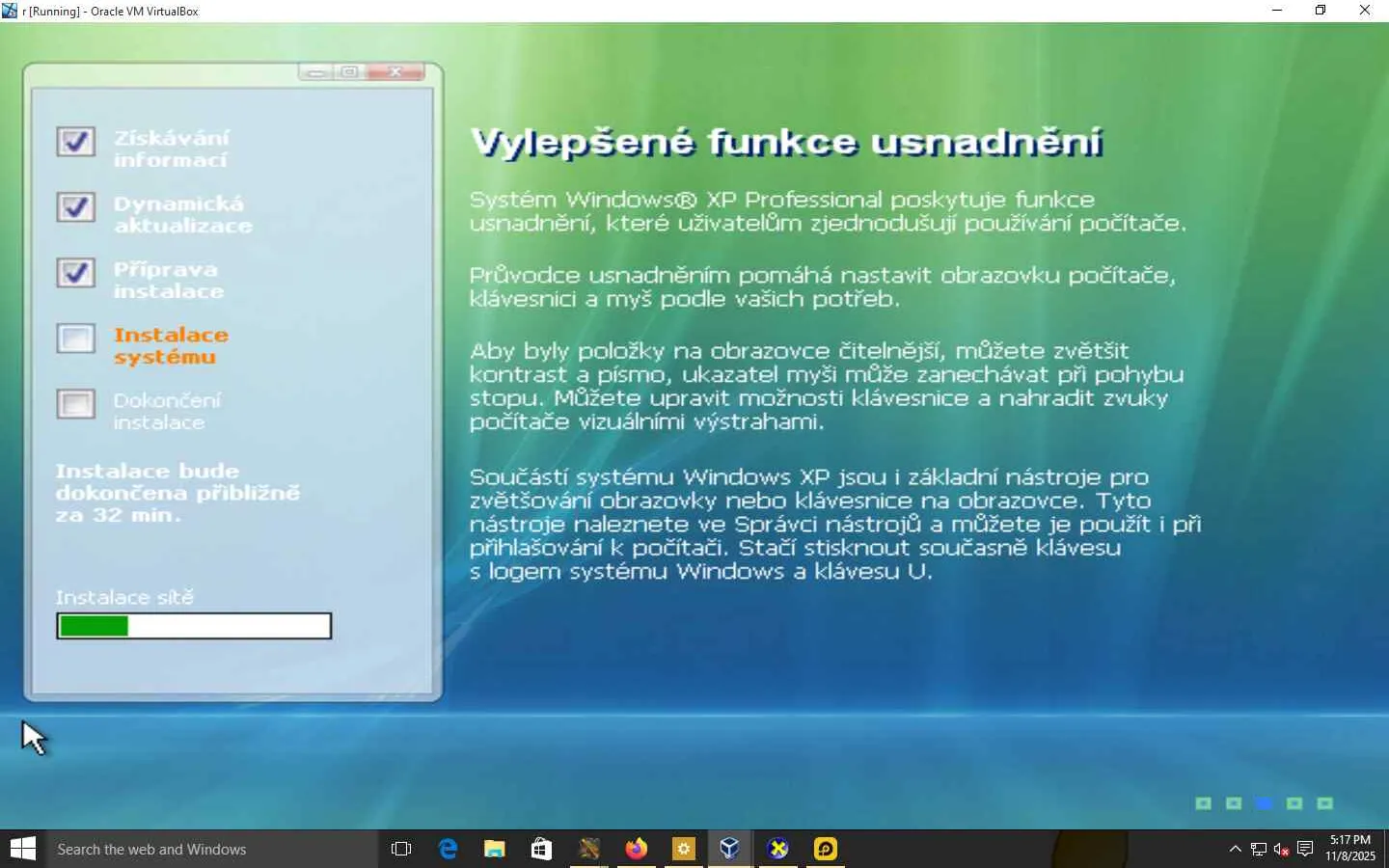
Task: Click the Dynamická aktualizace checkbox
Action: click(x=75, y=207)
